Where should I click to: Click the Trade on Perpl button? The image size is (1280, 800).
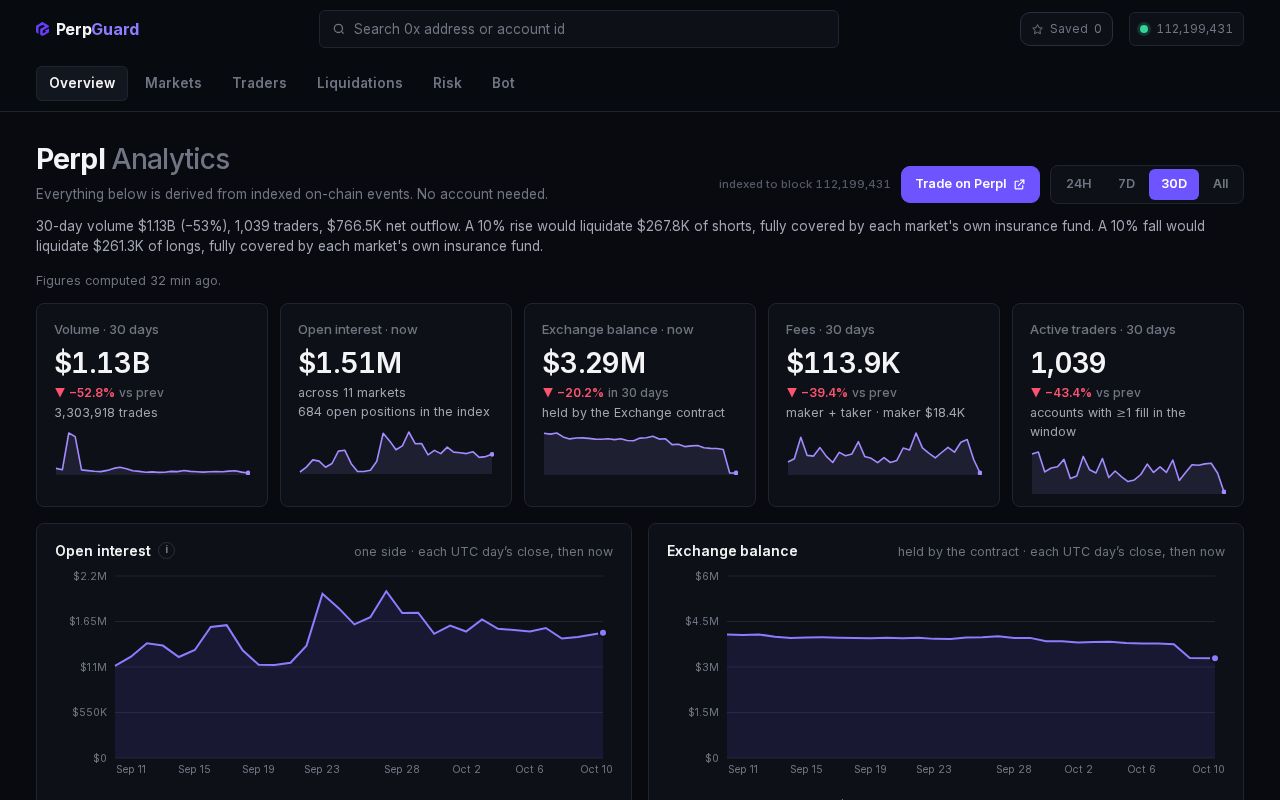[970, 184]
